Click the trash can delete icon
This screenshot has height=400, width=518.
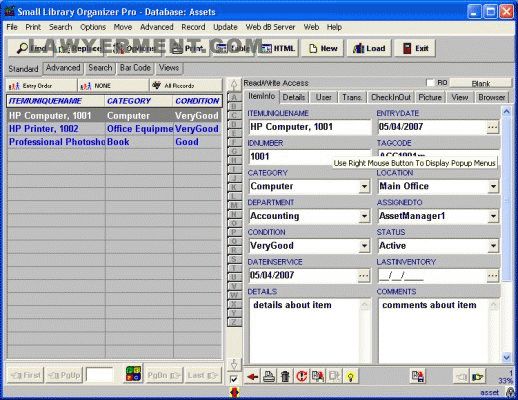(285, 377)
